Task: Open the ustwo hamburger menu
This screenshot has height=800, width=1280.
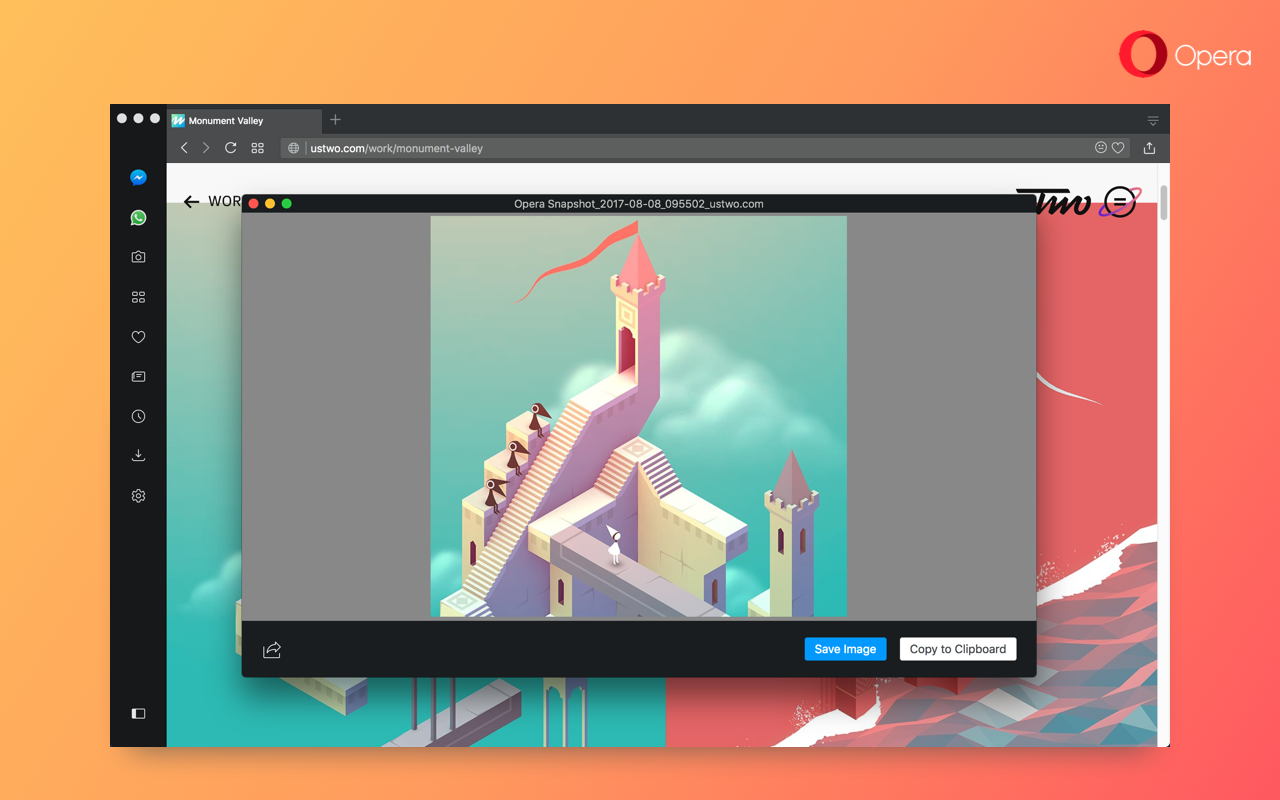Action: [x=1121, y=203]
